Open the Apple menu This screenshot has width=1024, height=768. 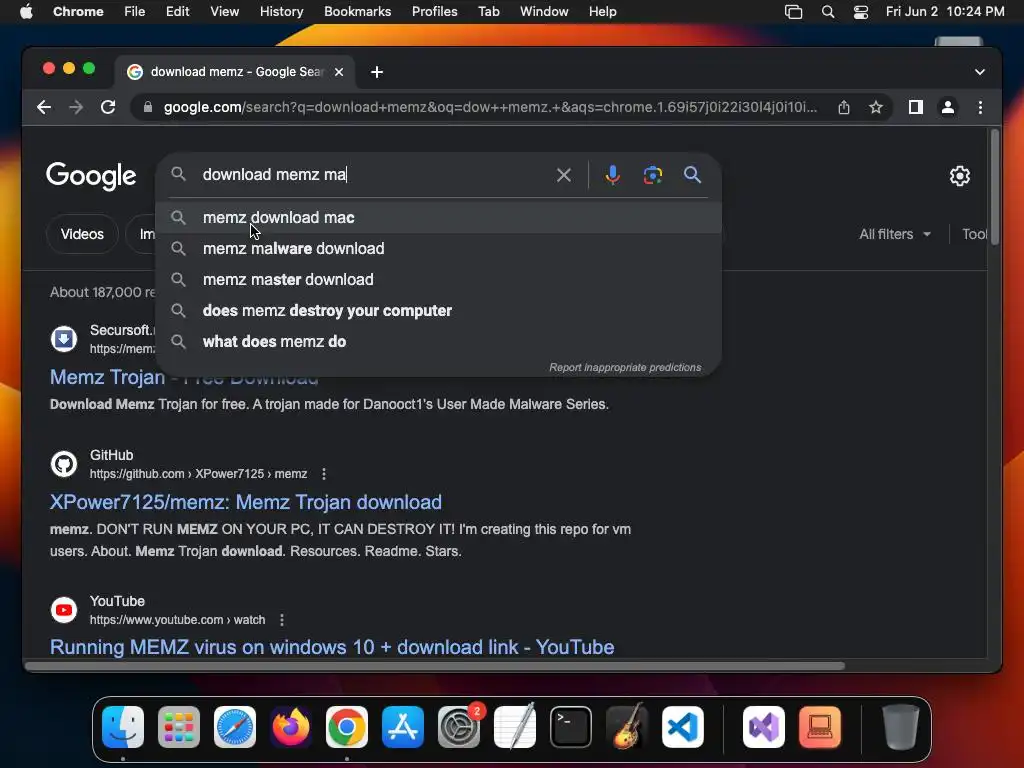(x=26, y=12)
